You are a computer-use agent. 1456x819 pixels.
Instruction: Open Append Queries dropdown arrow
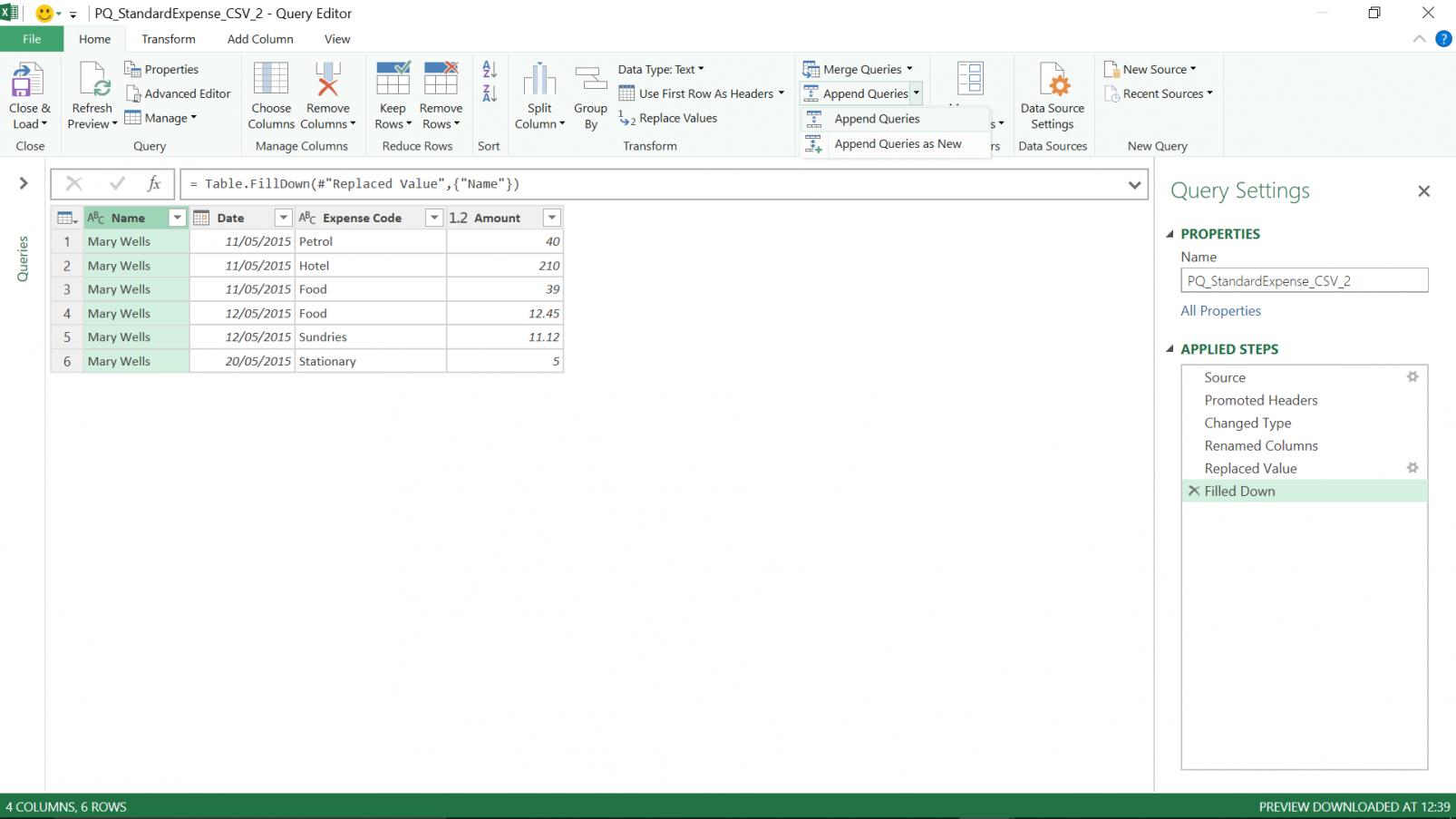917,93
